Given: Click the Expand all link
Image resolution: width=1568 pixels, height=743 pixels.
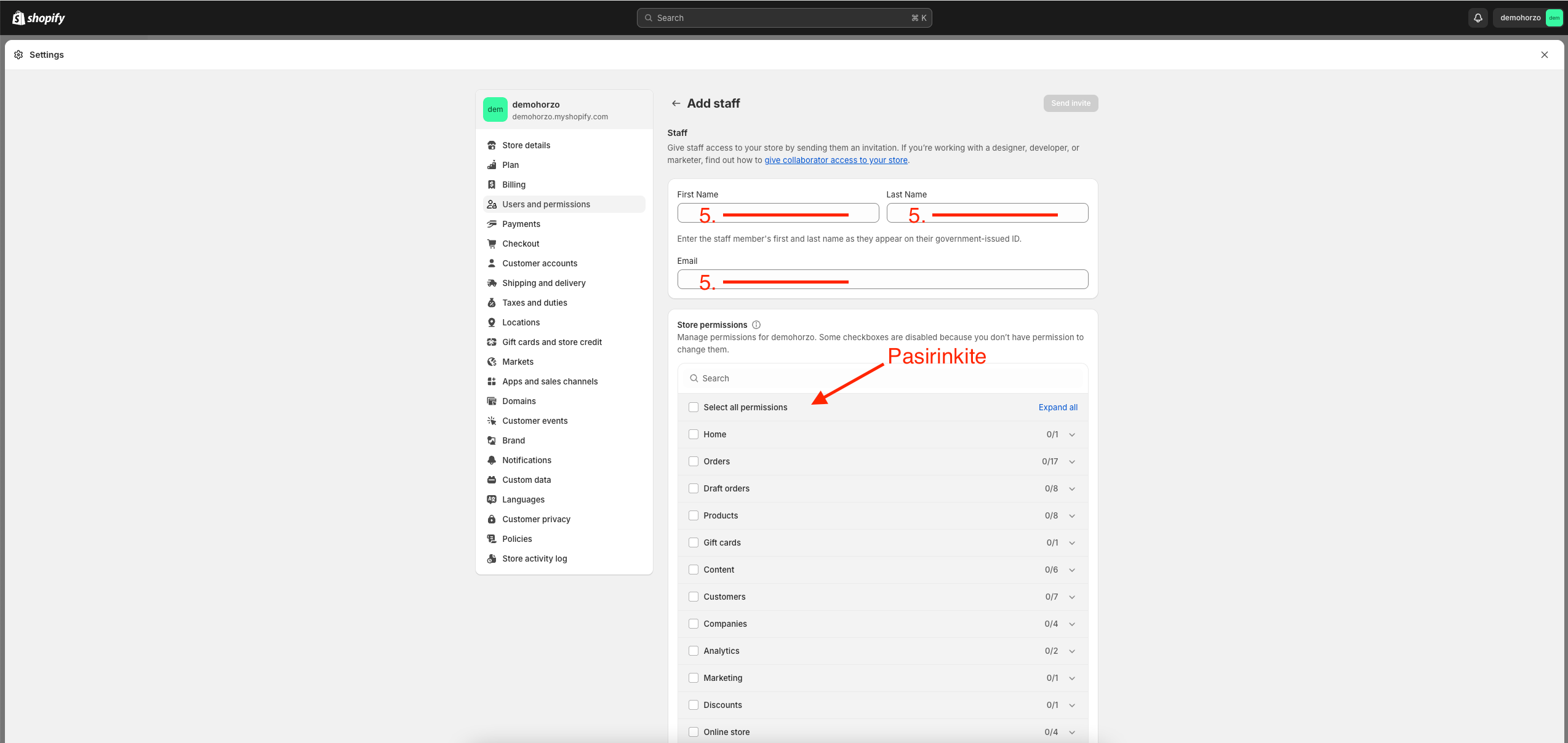Looking at the screenshot, I should [1057, 407].
